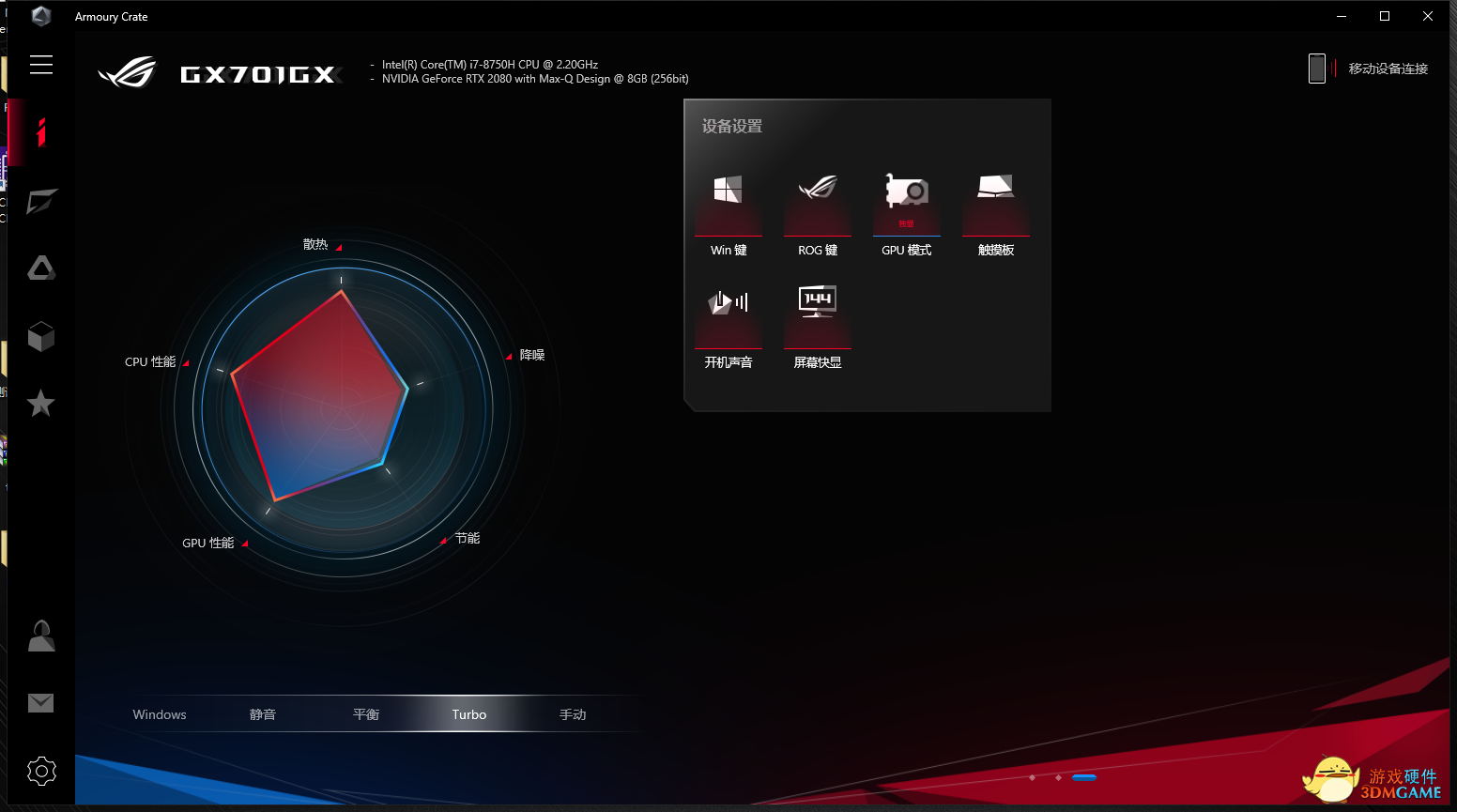Click the Intel Core i7-8750H CPU text

(490, 65)
